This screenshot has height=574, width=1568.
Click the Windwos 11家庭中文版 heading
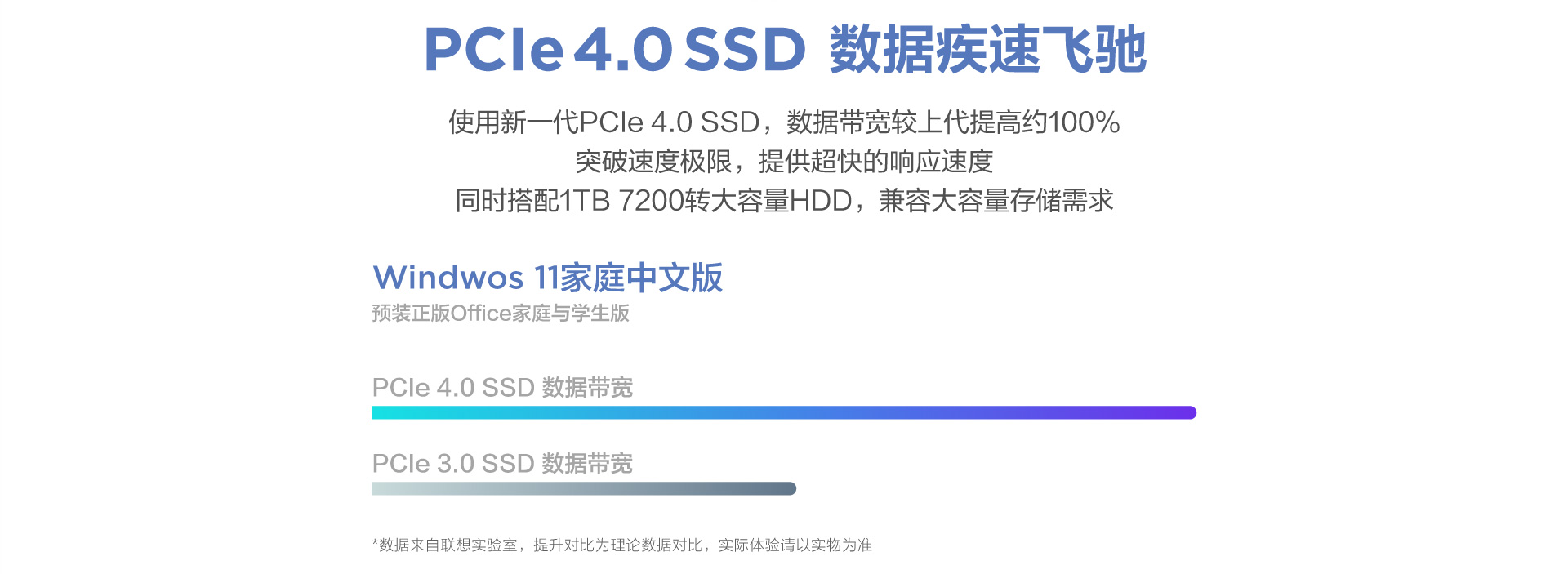(x=547, y=278)
